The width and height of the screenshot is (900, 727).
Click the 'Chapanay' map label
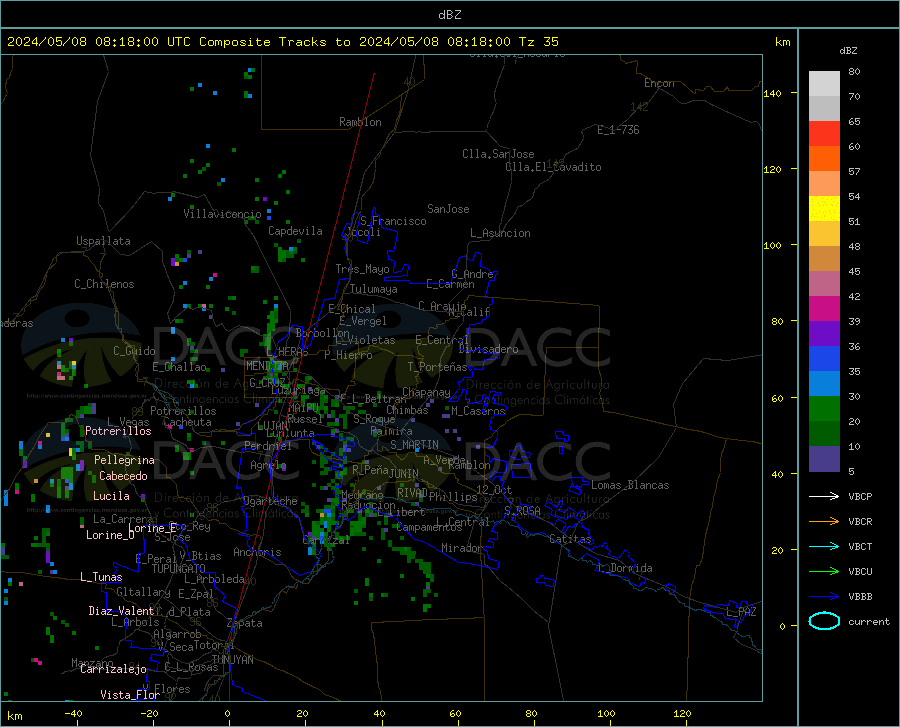point(426,392)
